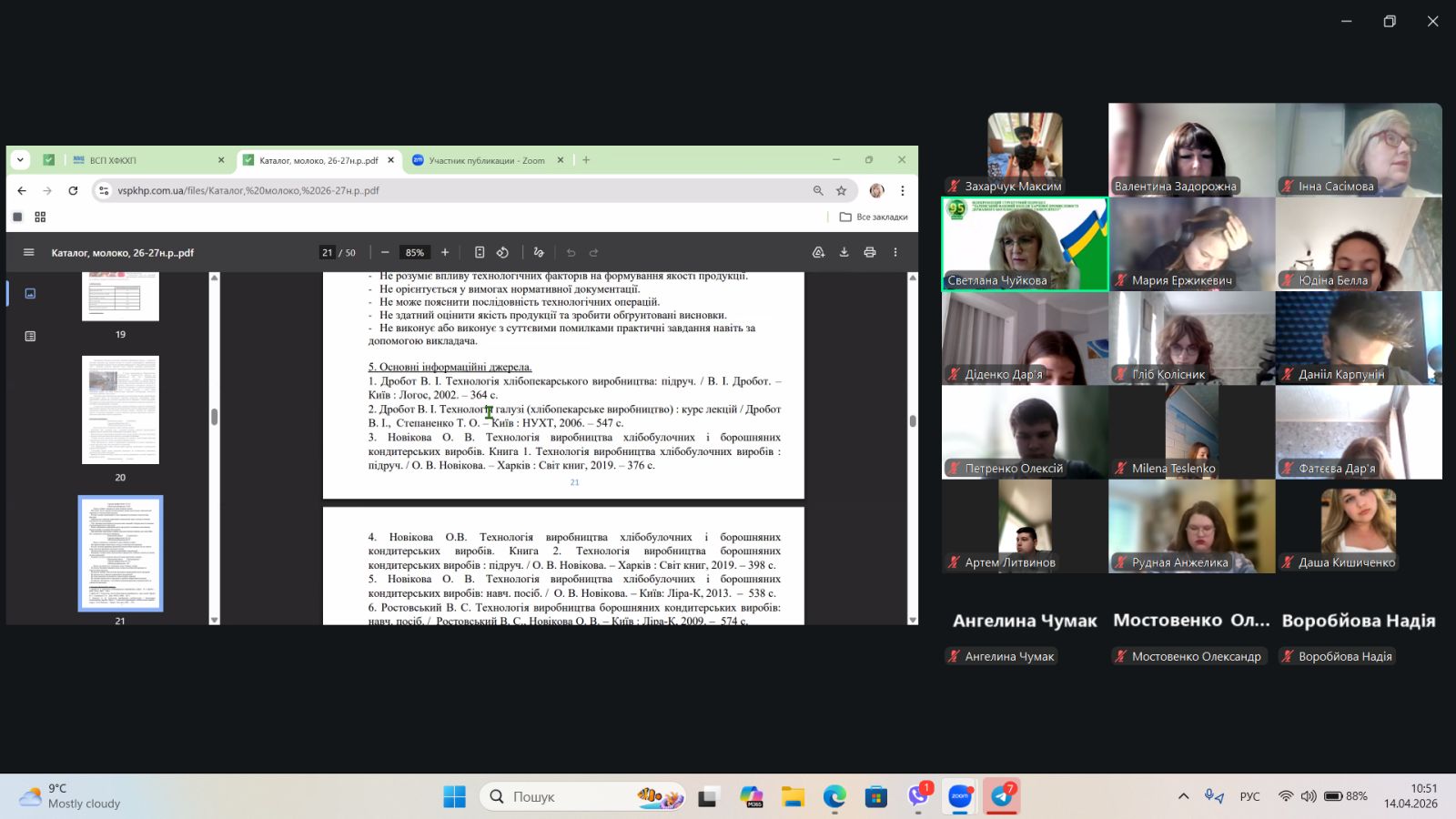The height and width of the screenshot is (819, 1456).
Task: Switch sidebar to thumbnails view
Action: 30,294
